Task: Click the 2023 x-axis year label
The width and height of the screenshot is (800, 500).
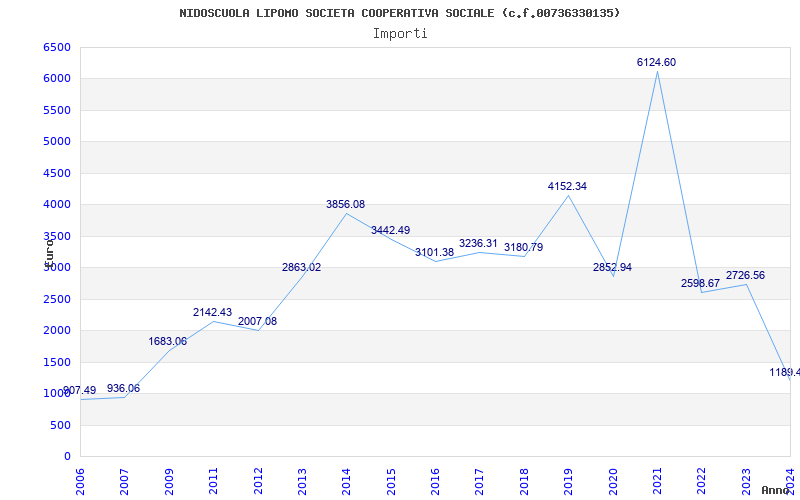Action: coord(746,482)
